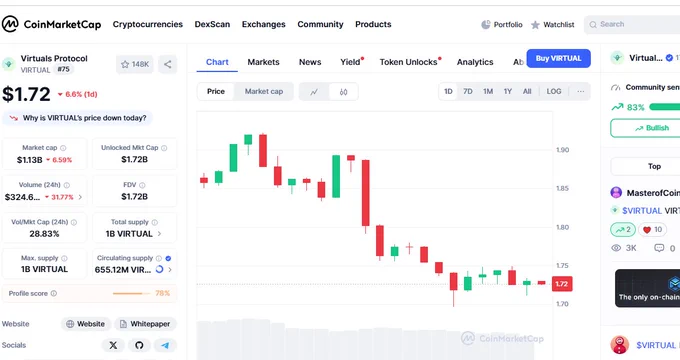
Task: Open chart more options ellipsis
Action: (581, 92)
